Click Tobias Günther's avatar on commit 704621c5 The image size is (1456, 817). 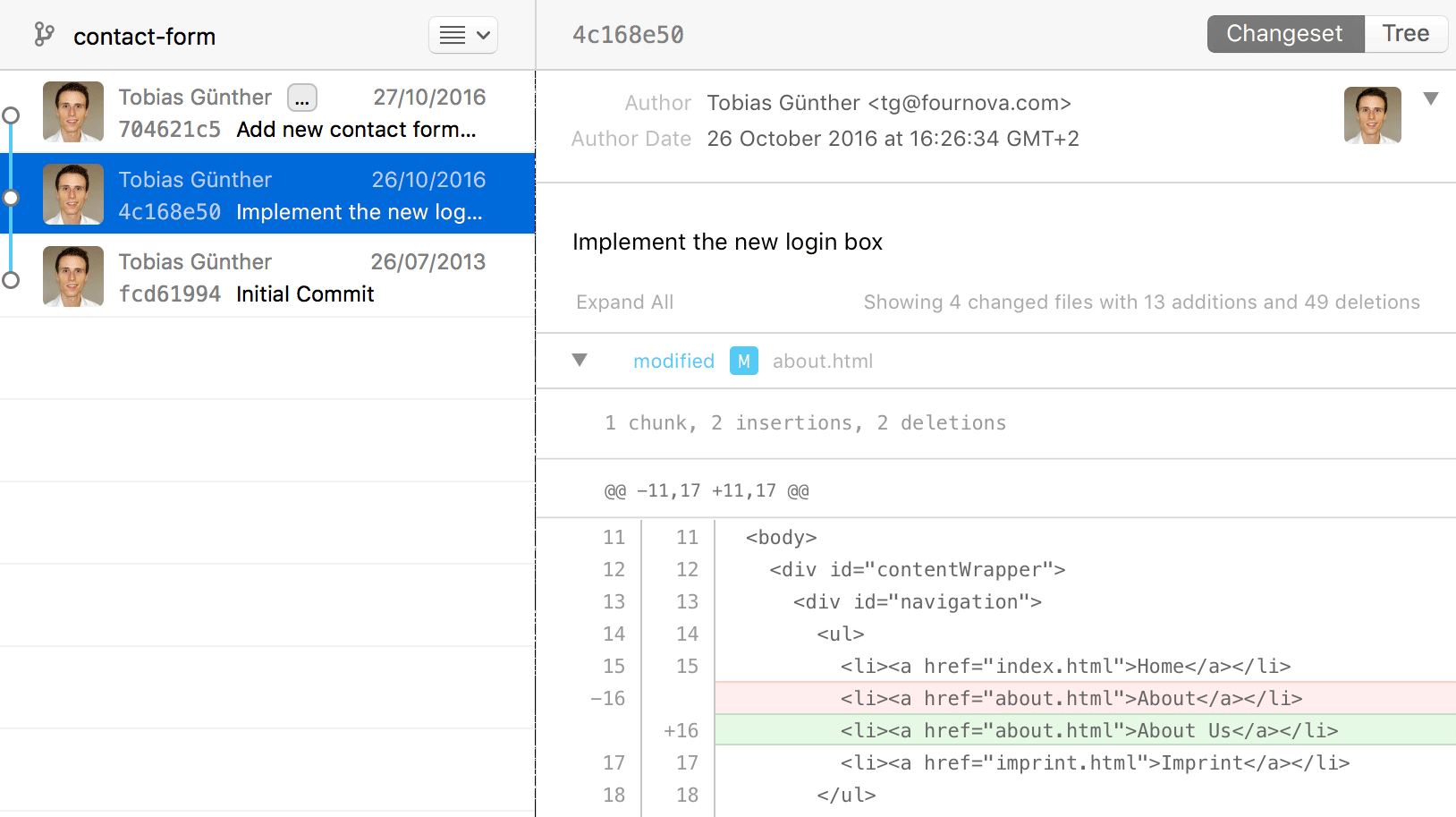[x=72, y=112]
